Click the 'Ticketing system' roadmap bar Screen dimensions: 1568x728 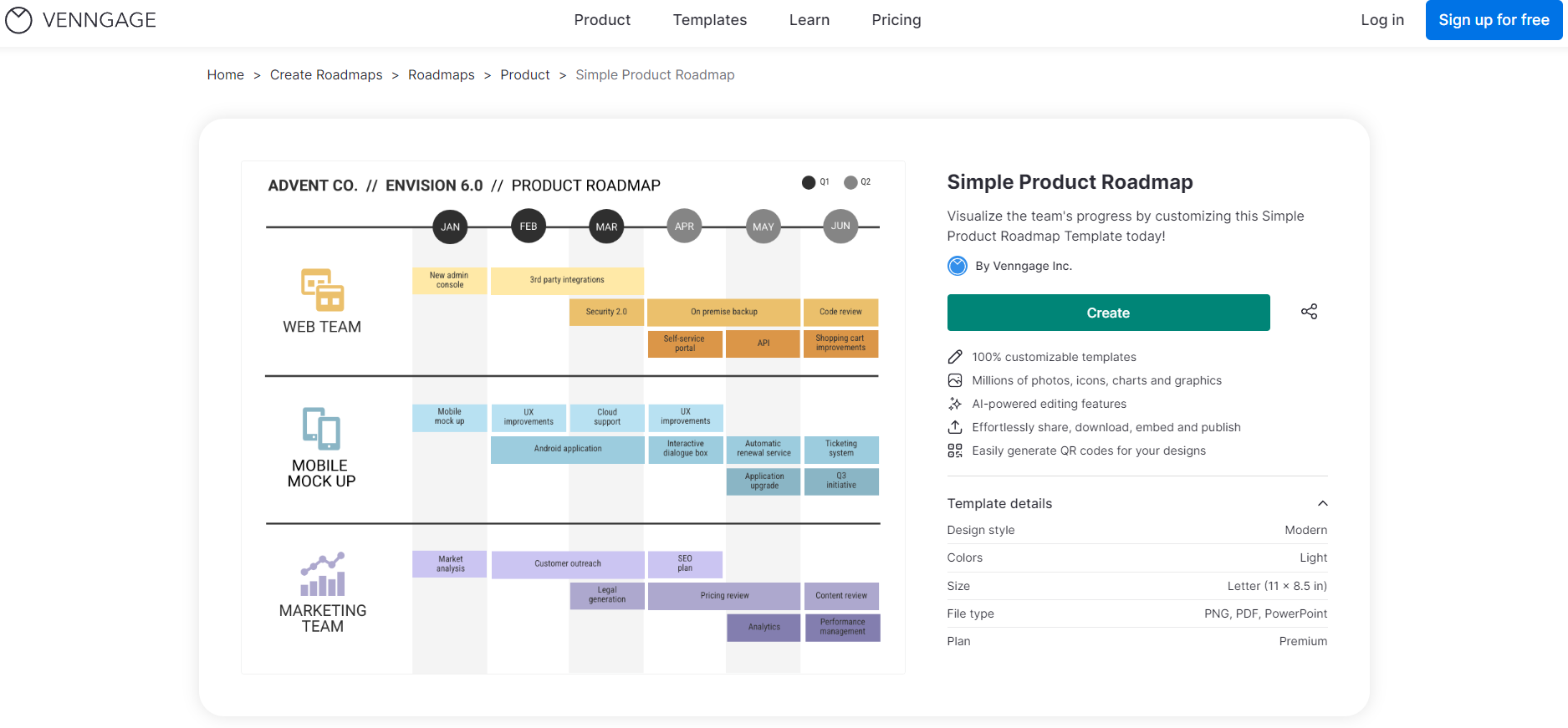tap(841, 449)
